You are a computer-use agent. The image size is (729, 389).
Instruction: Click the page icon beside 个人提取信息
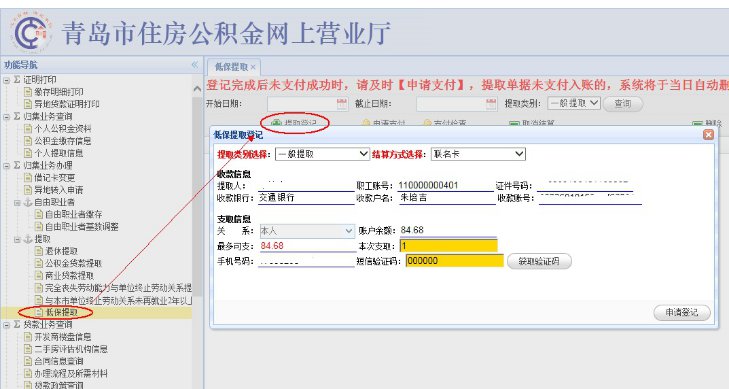tap(28, 153)
